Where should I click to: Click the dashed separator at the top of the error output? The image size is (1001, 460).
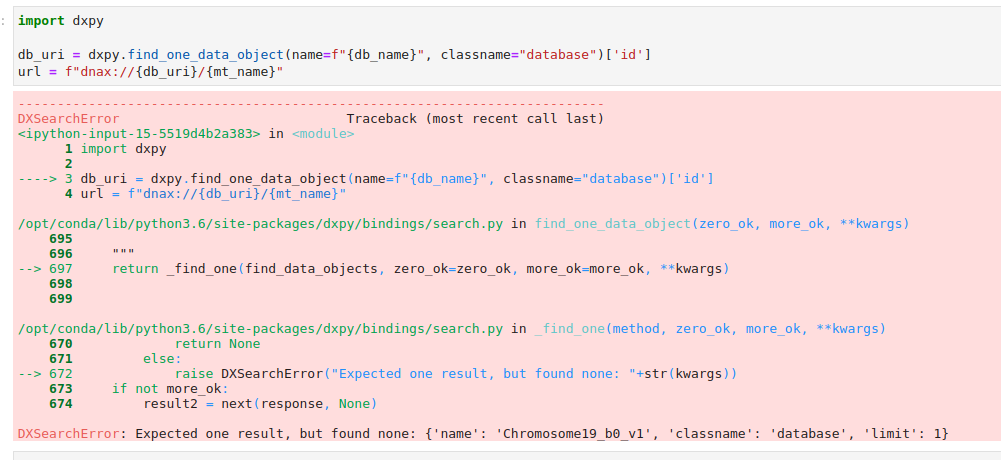click(x=311, y=104)
